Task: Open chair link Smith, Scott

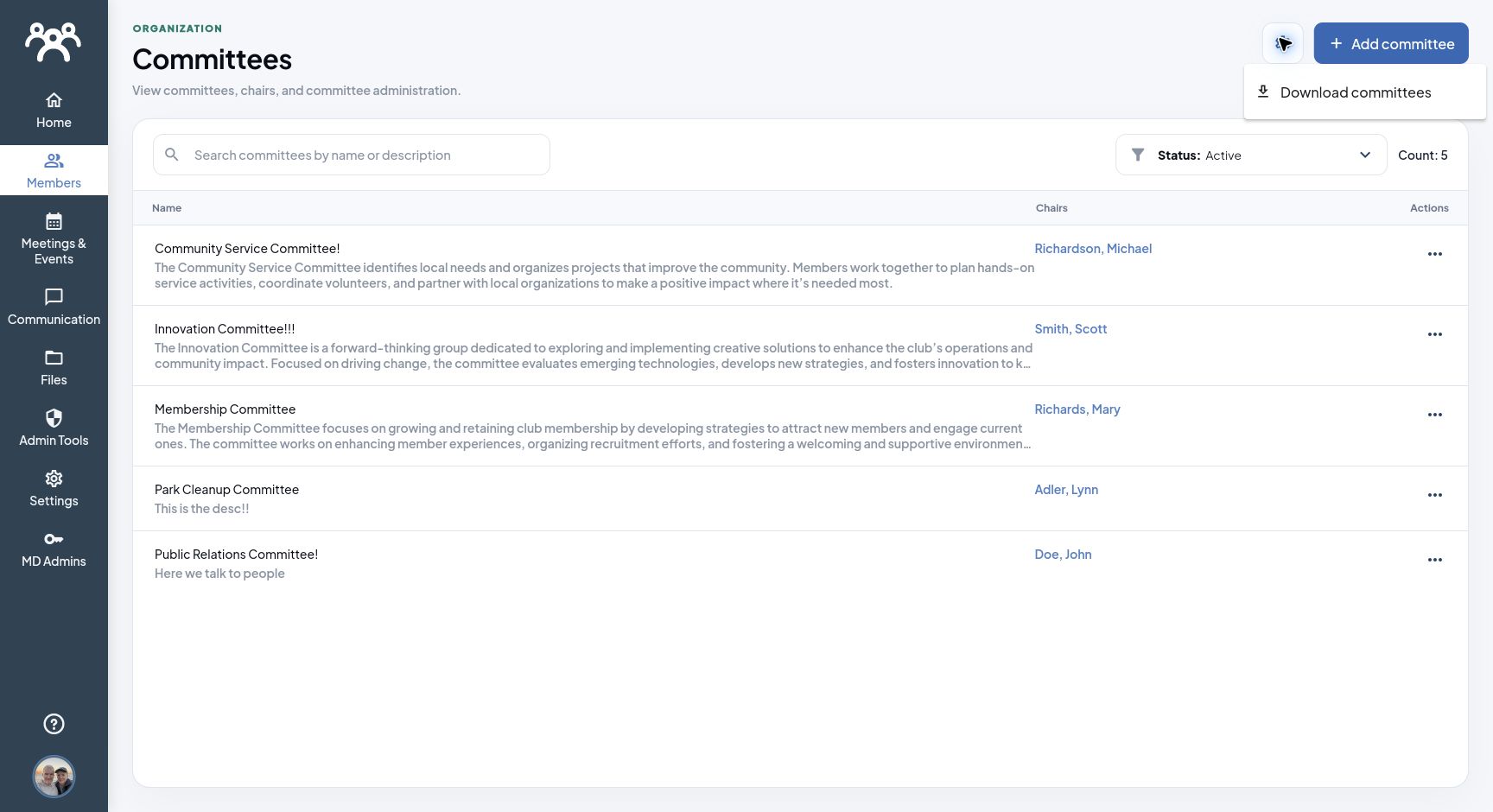Action: (1071, 329)
